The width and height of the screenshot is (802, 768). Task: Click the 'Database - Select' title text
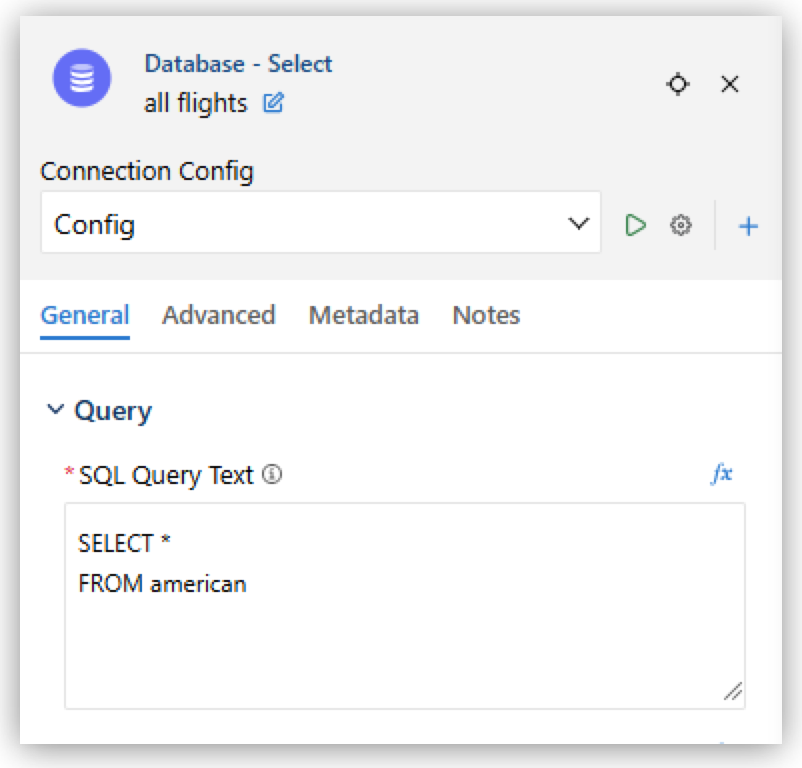click(x=238, y=64)
